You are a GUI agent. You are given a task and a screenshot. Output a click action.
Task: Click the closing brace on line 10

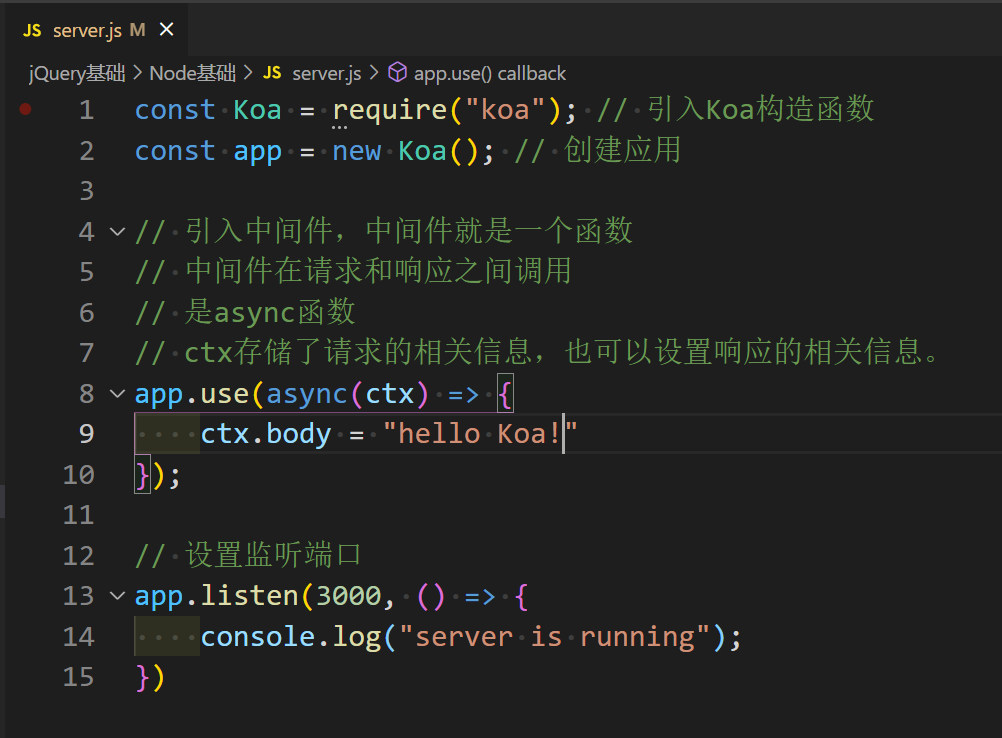pyautogui.click(x=142, y=475)
